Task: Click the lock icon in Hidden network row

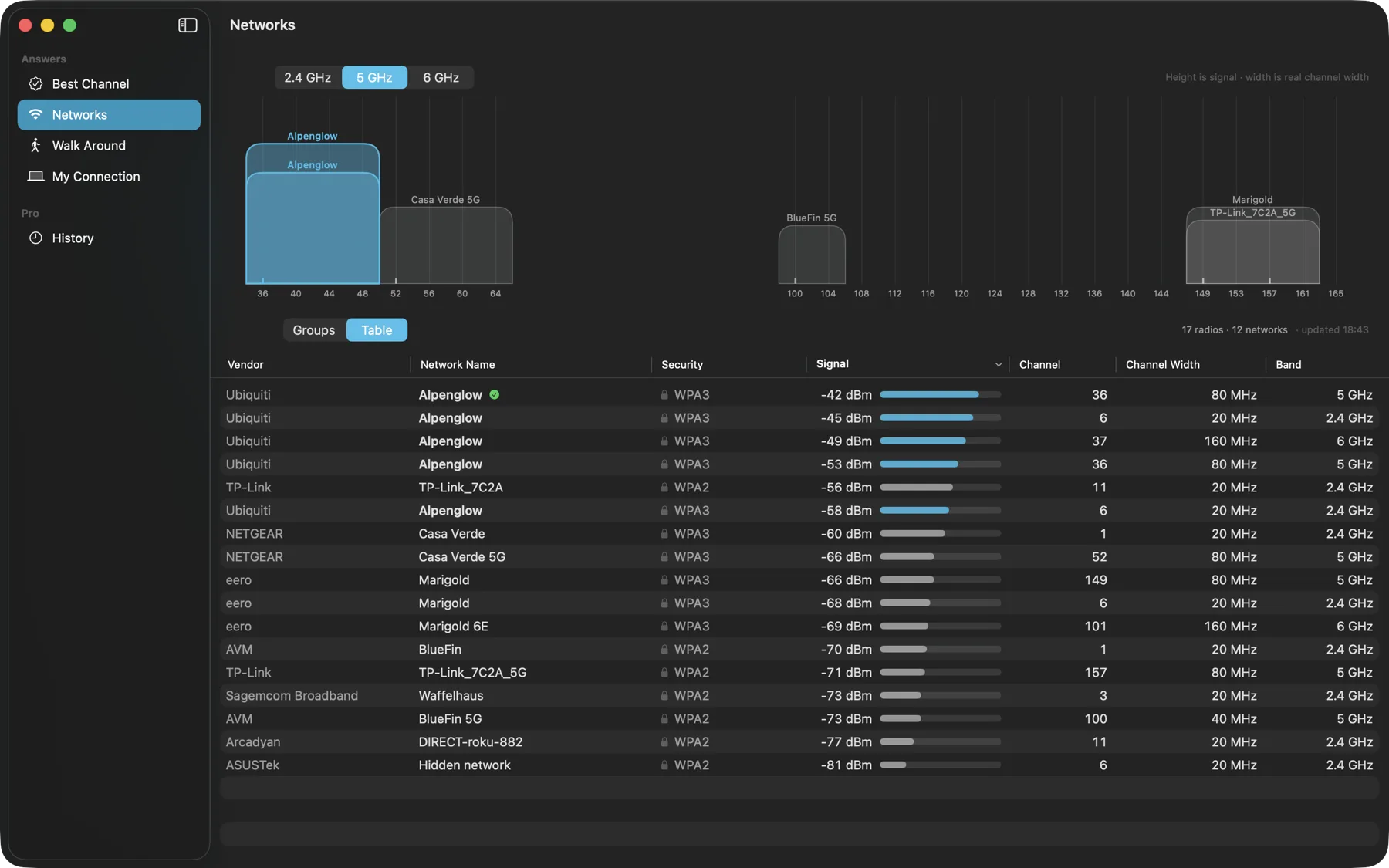Action: (x=664, y=765)
